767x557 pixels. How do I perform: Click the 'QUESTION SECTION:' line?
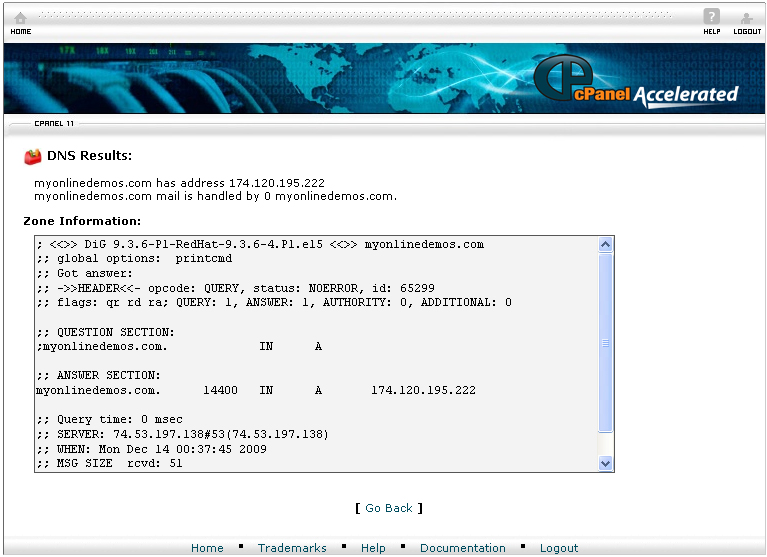[106, 332]
